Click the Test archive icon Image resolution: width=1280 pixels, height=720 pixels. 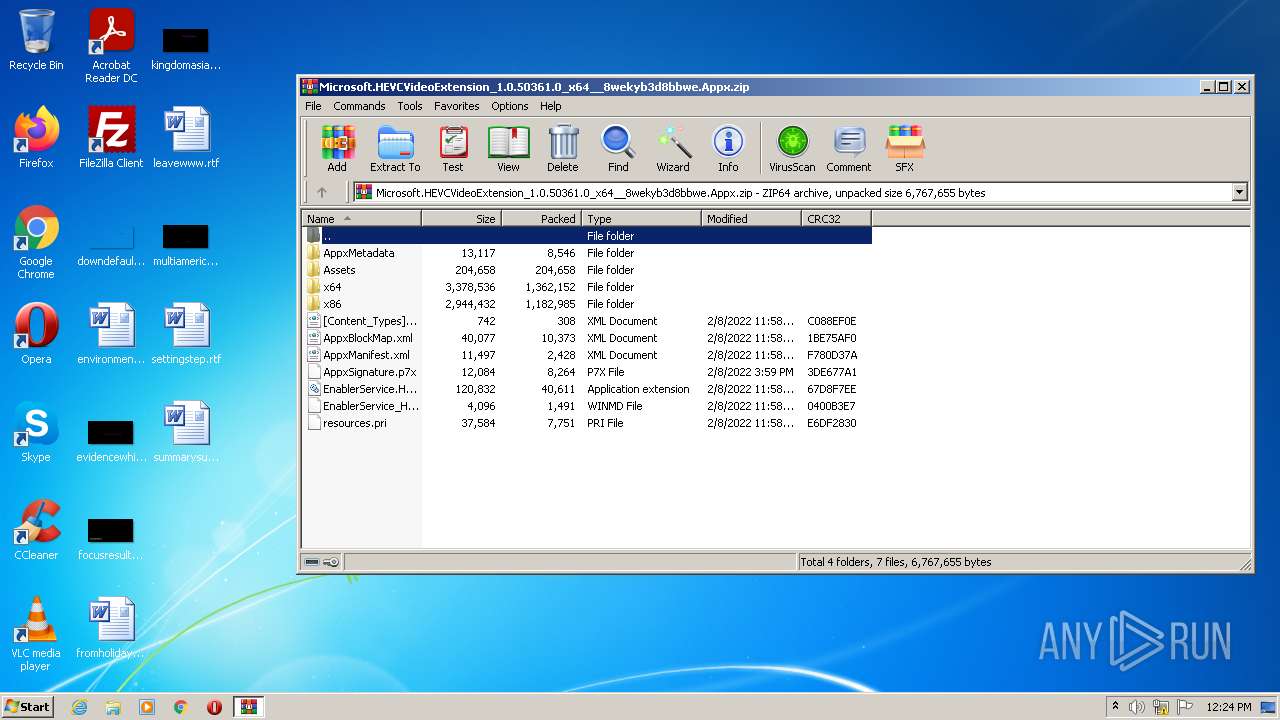click(453, 148)
